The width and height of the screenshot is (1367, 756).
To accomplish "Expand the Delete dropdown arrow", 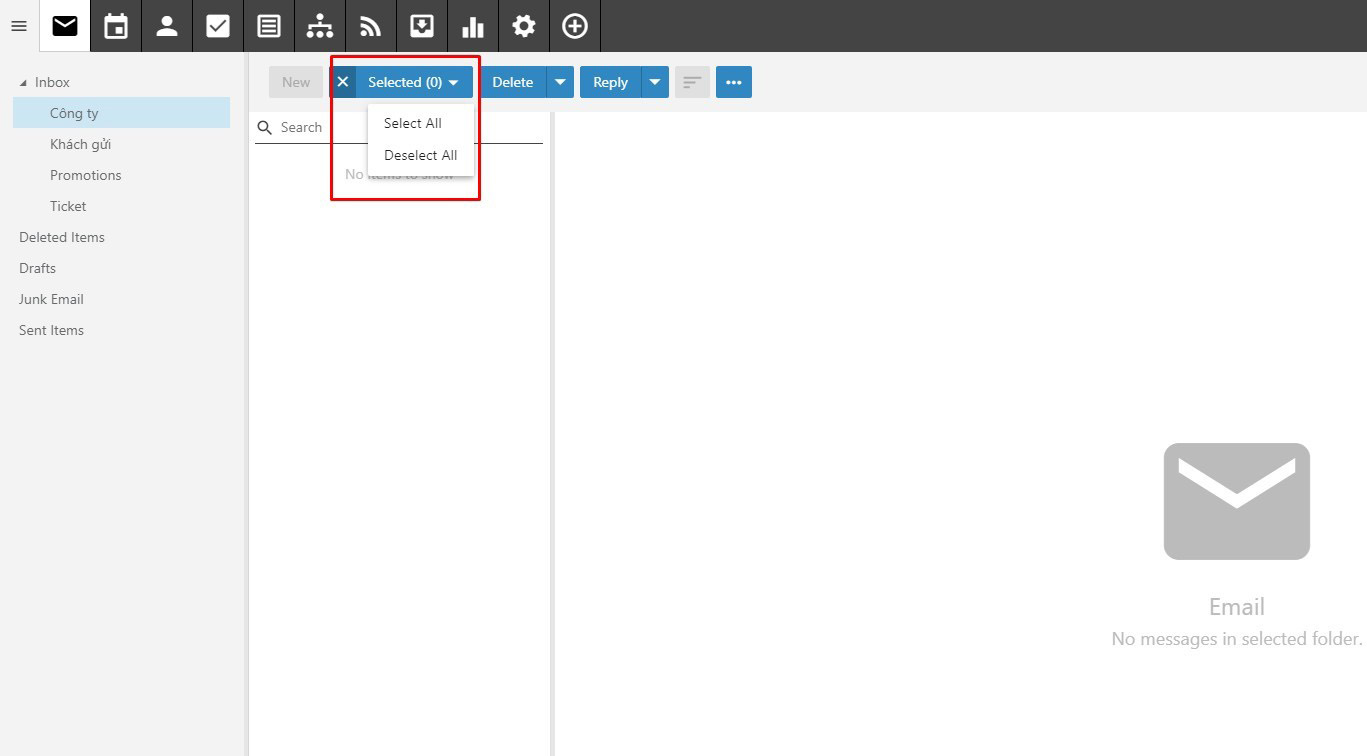I will pyautogui.click(x=560, y=82).
